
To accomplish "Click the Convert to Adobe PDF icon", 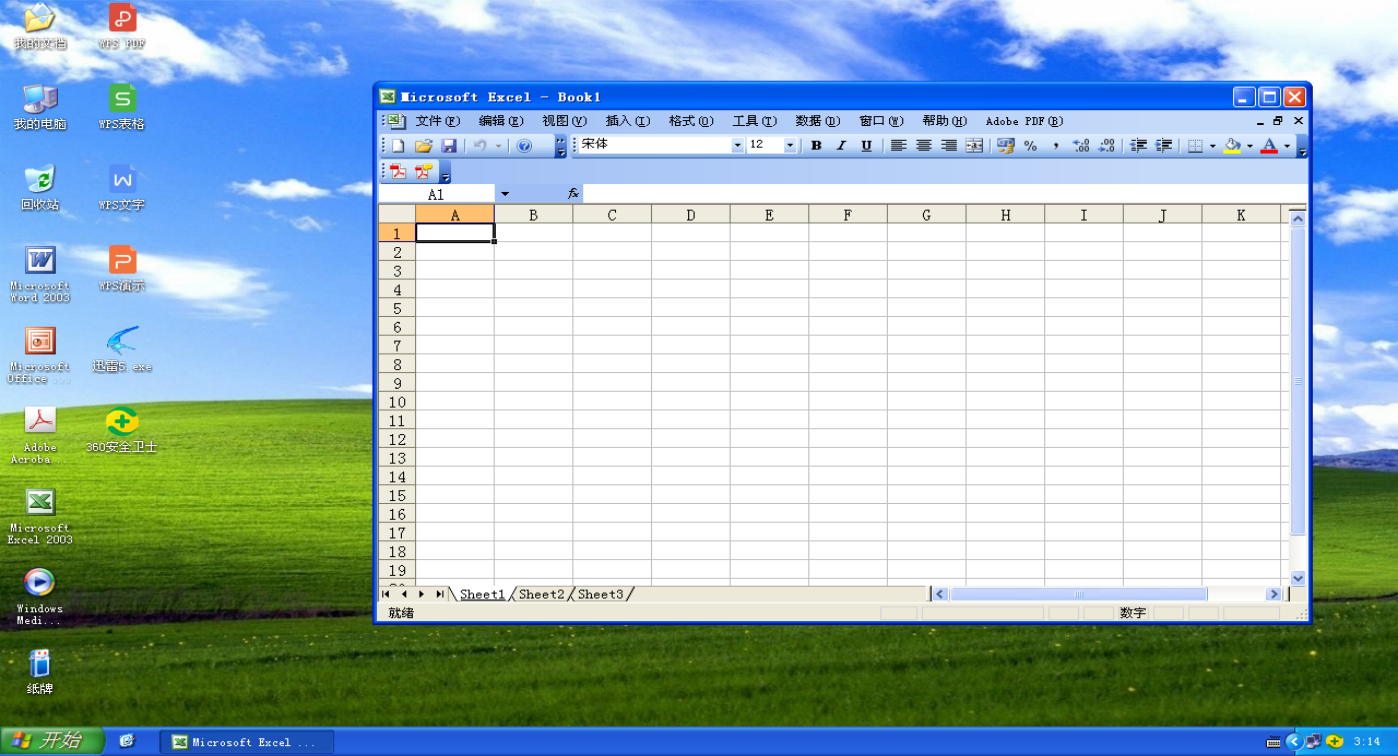I will click(x=398, y=171).
